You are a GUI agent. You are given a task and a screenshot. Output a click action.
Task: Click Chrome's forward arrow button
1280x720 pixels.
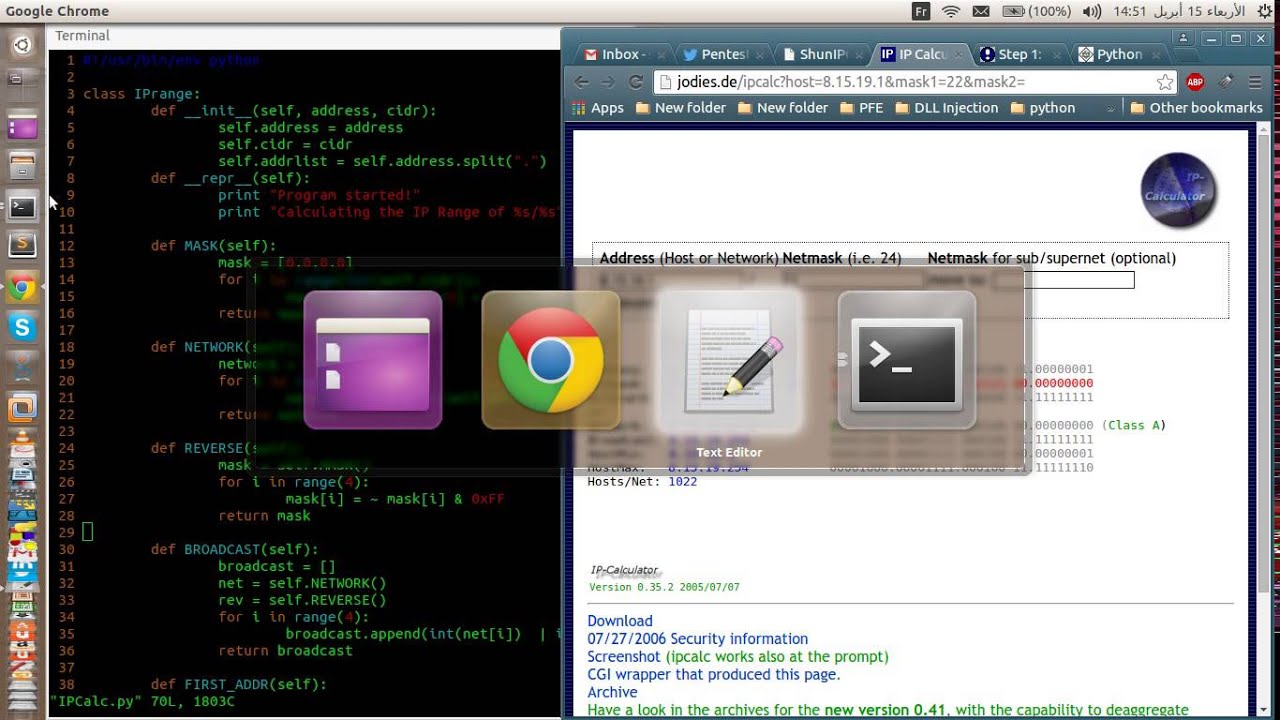coord(608,82)
